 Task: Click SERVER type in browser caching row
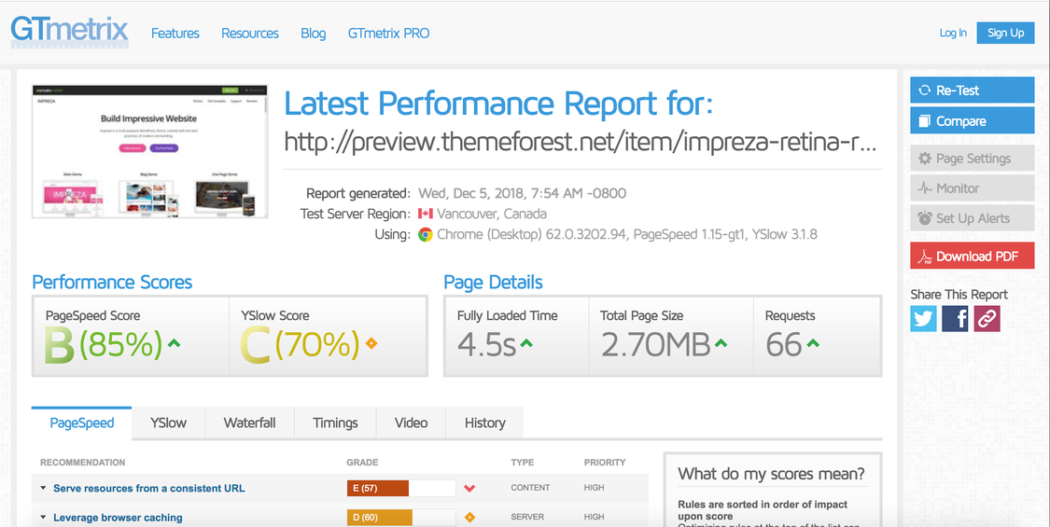click(x=527, y=517)
